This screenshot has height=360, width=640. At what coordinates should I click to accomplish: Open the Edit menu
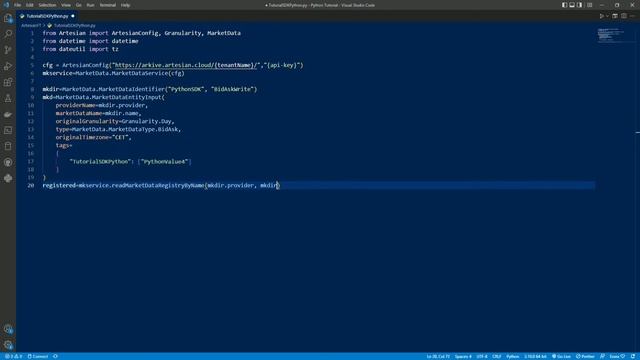pyautogui.click(x=29, y=5)
